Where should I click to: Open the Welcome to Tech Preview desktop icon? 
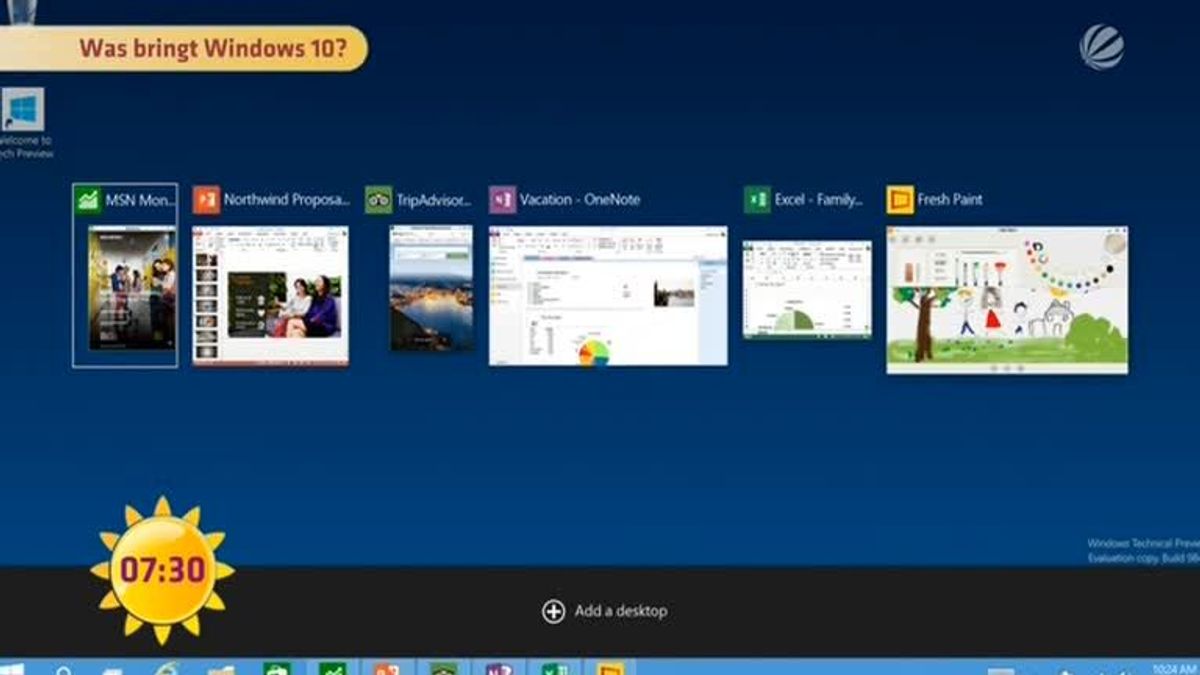click(x=24, y=123)
